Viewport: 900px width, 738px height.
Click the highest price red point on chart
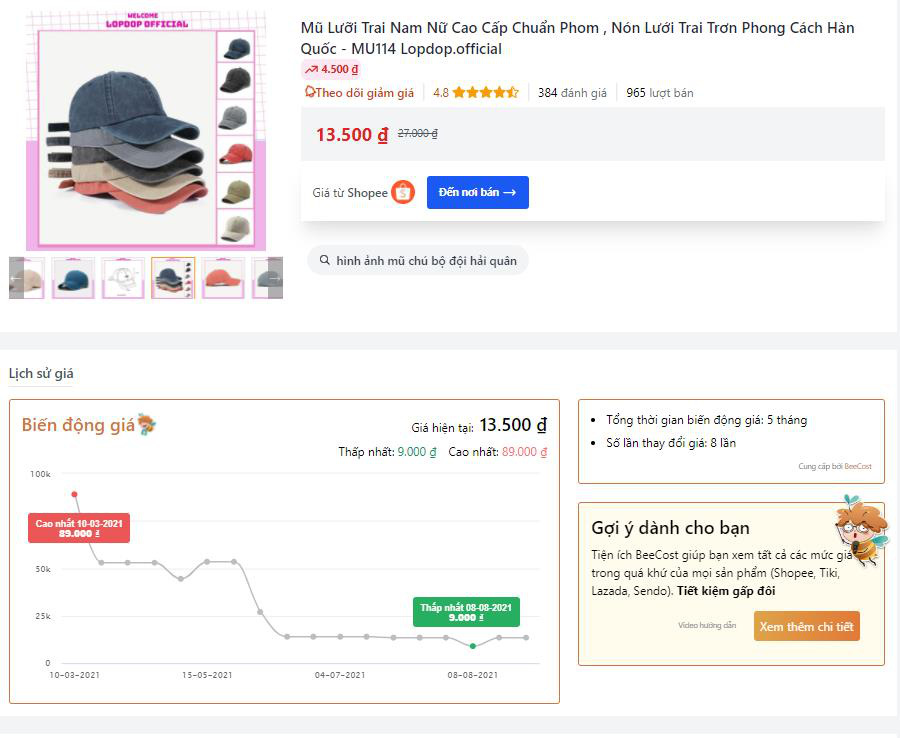click(x=74, y=494)
